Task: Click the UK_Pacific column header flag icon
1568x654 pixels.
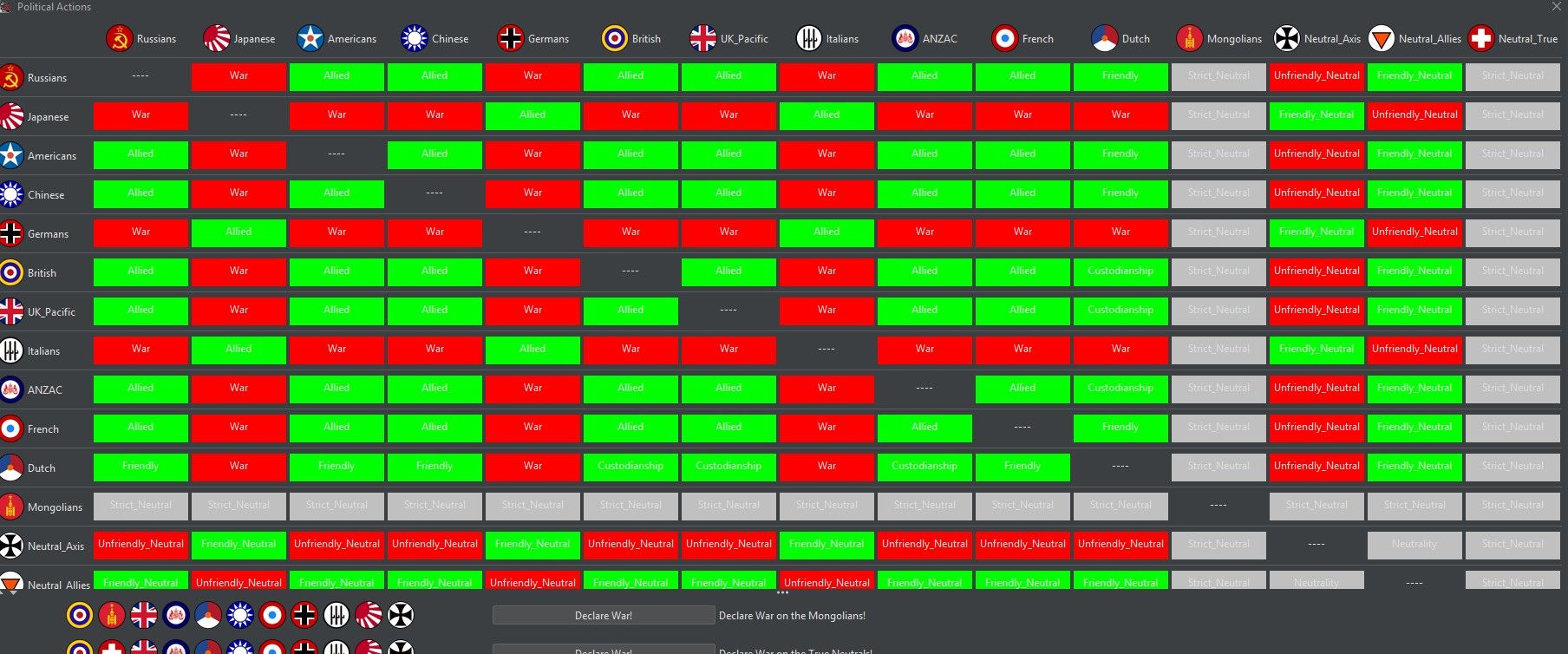Action: 703,38
